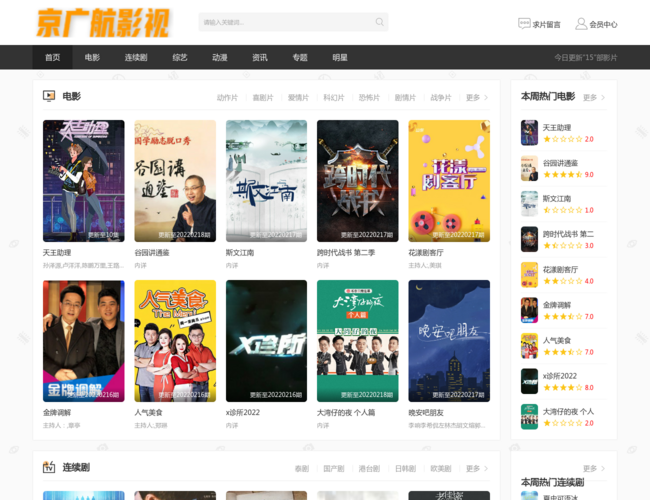Open the 斯文江南 movie poster

pos(266,181)
